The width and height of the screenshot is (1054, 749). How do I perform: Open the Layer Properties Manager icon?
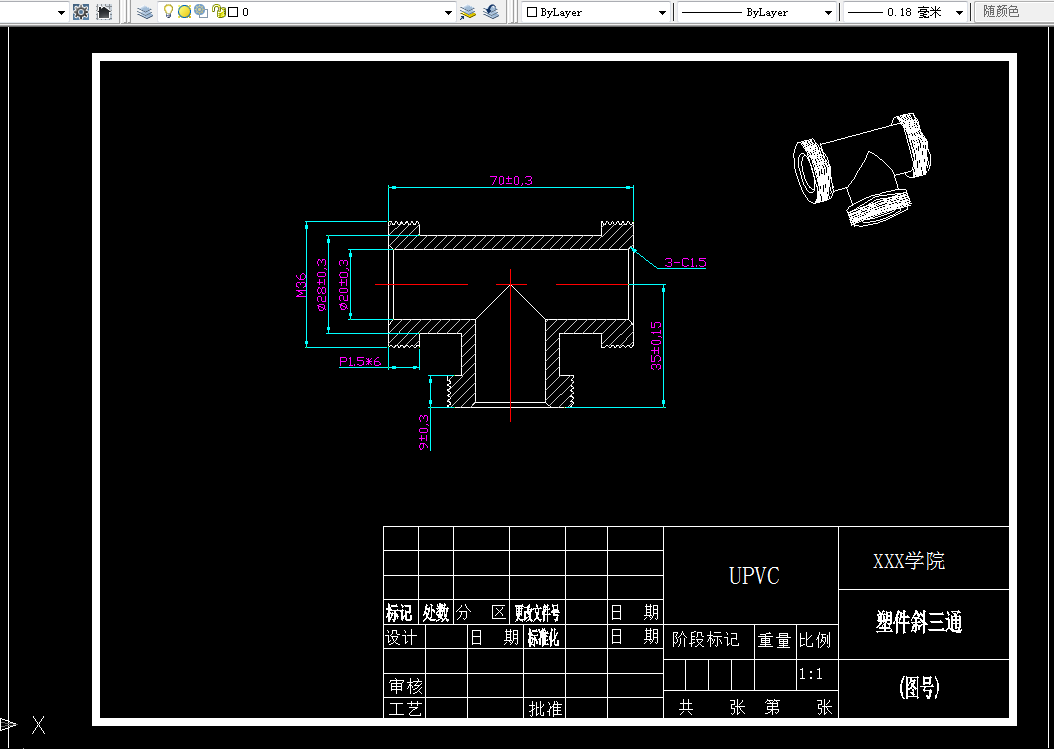click(145, 11)
